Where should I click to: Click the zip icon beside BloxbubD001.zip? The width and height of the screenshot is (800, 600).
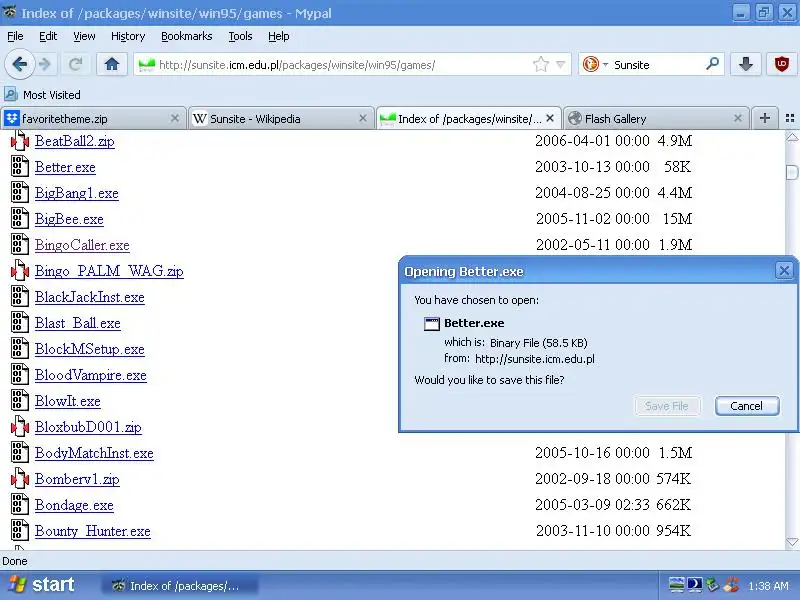click(x=19, y=427)
